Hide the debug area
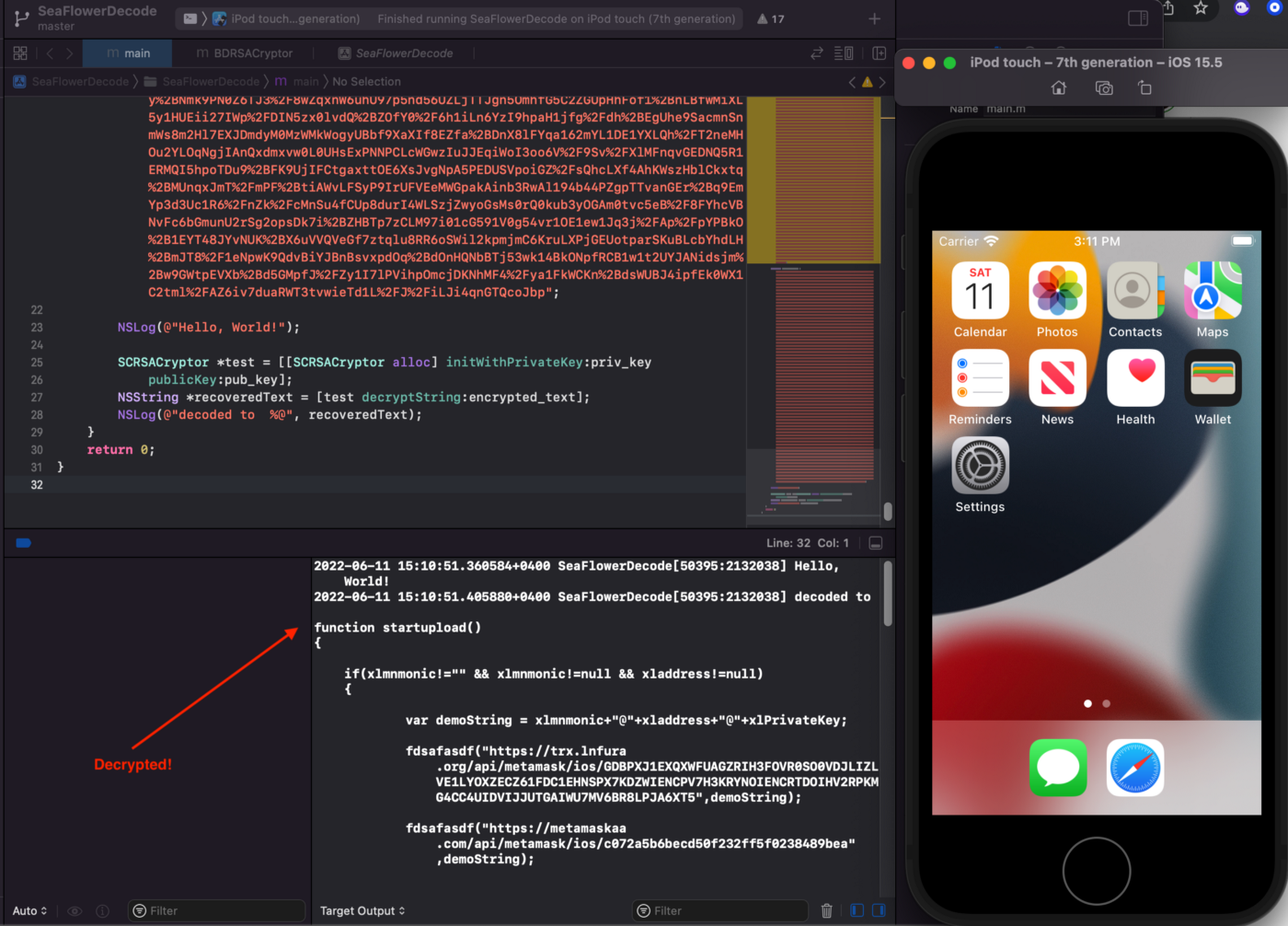 pyautogui.click(x=876, y=543)
